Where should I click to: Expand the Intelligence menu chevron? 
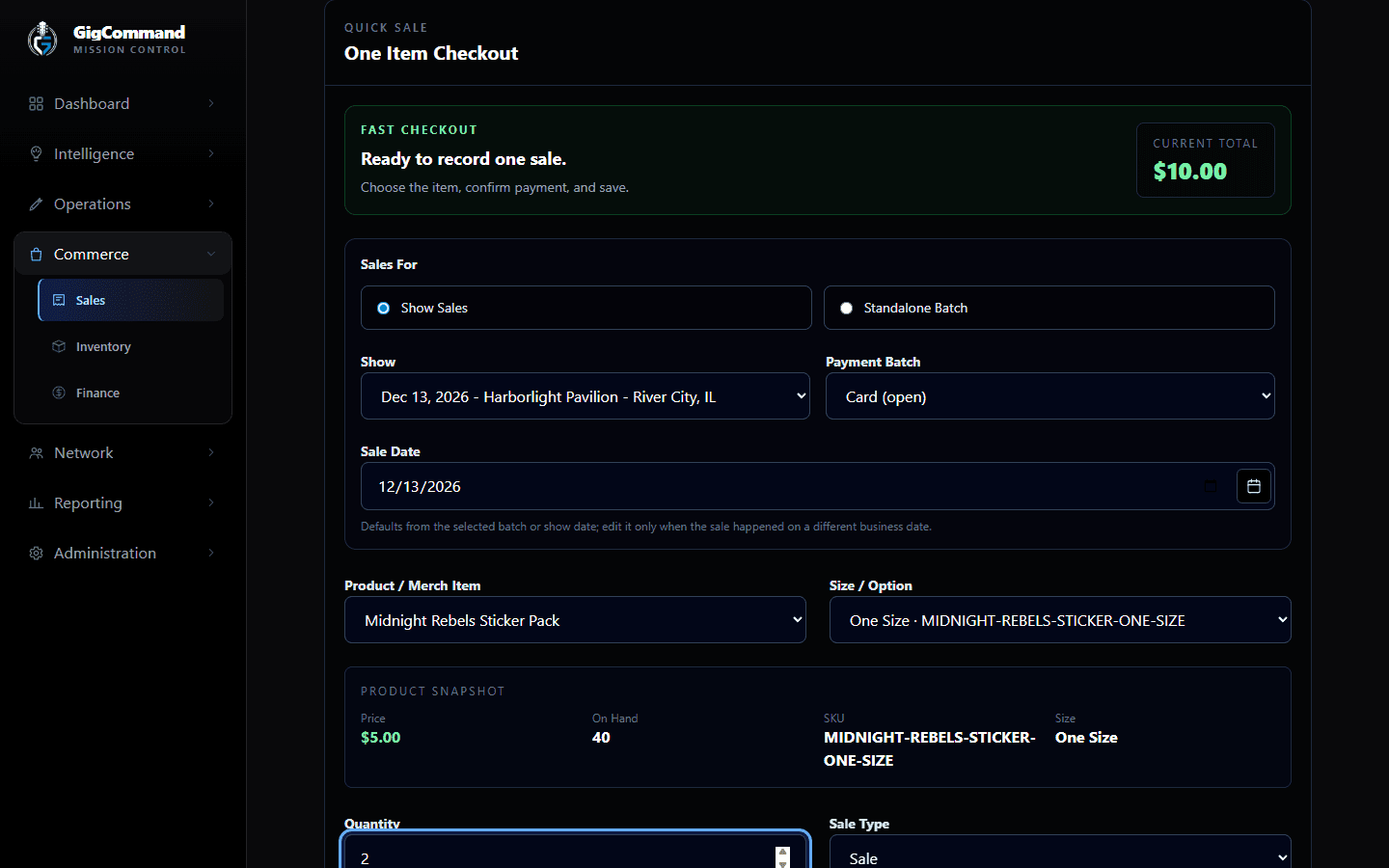(x=211, y=153)
